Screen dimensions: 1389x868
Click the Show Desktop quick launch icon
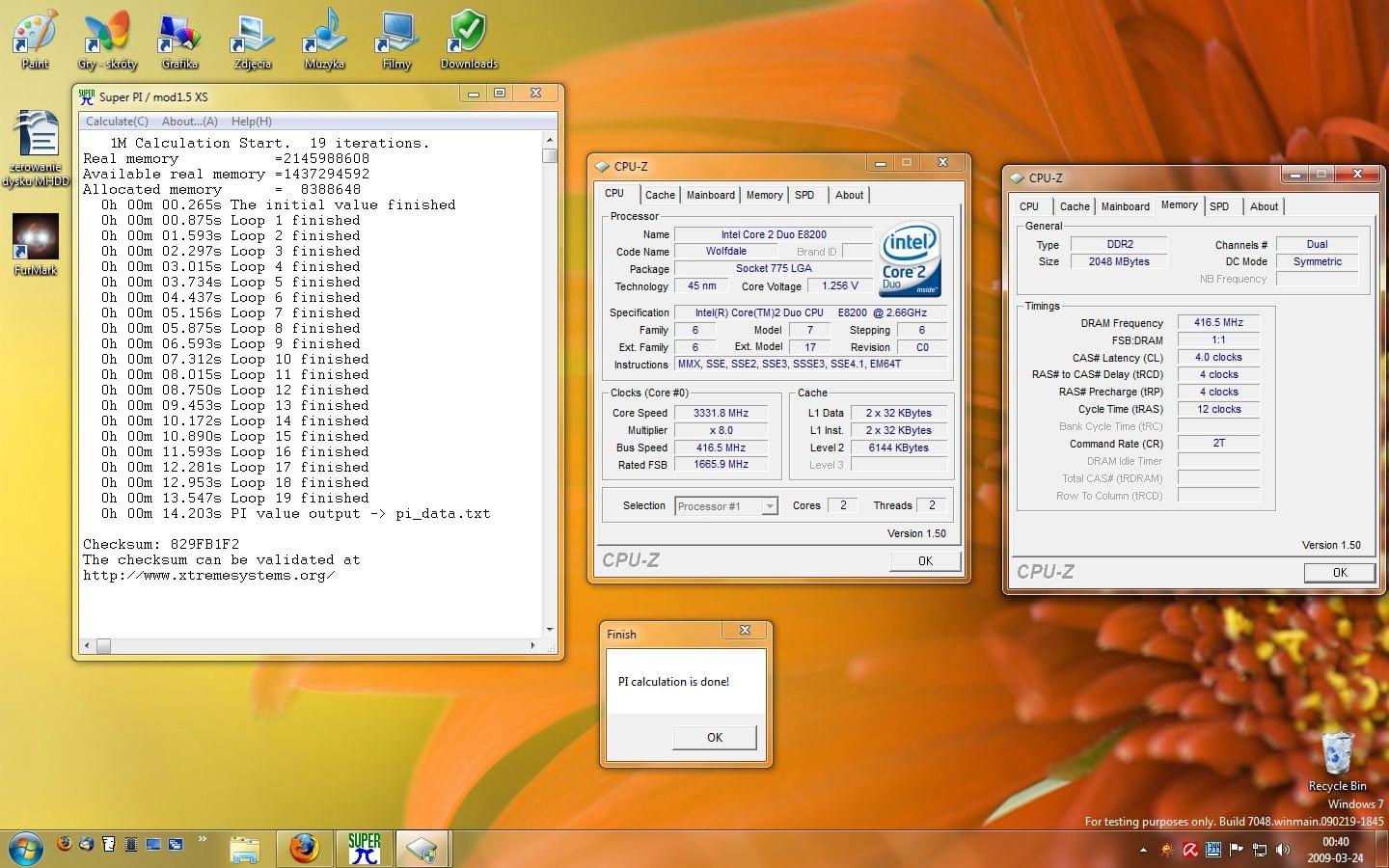click(x=153, y=844)
